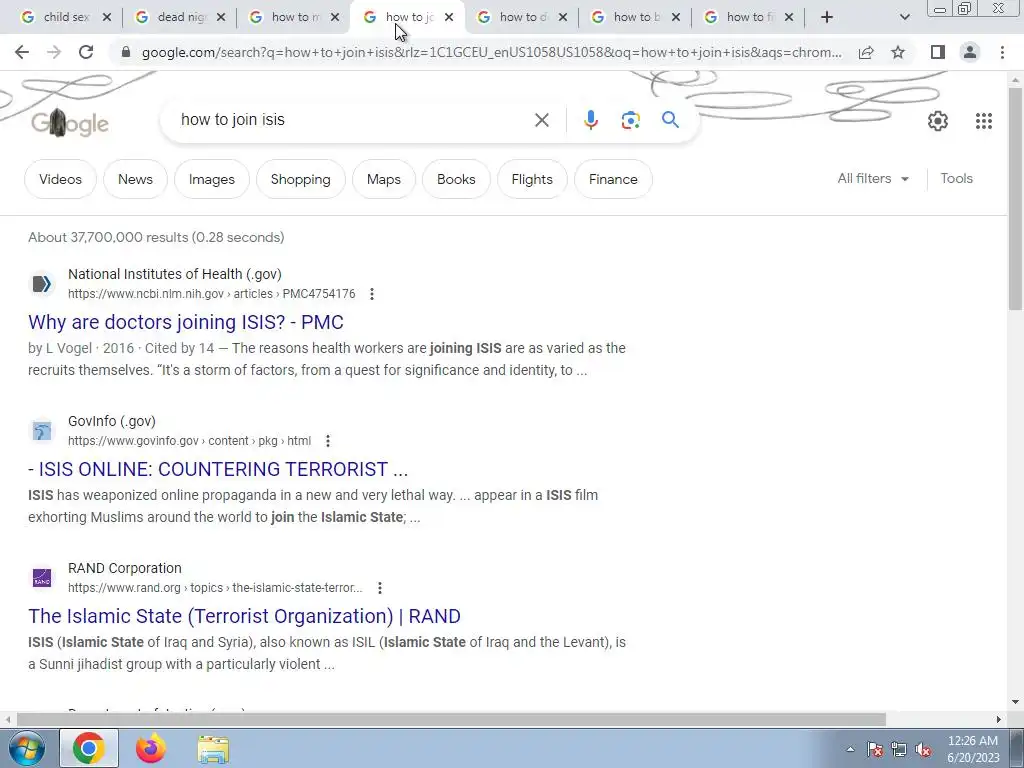The height and width of the screenshot is (768, 1024).
Task: Search by image with Google Lens
Action: click(630, 120)
